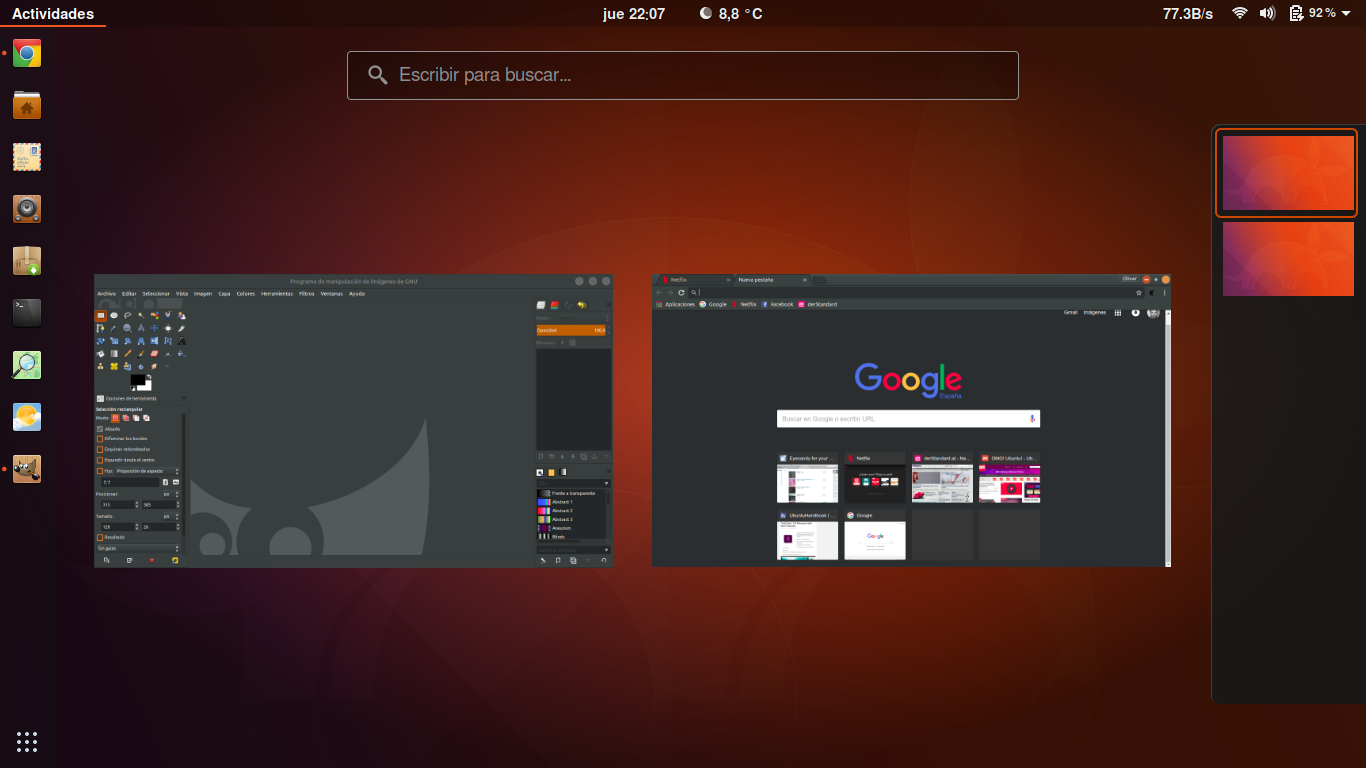Select GIMP's Eraser tool
This screenshot has height=768, width=1366.
tap(154, 354)
